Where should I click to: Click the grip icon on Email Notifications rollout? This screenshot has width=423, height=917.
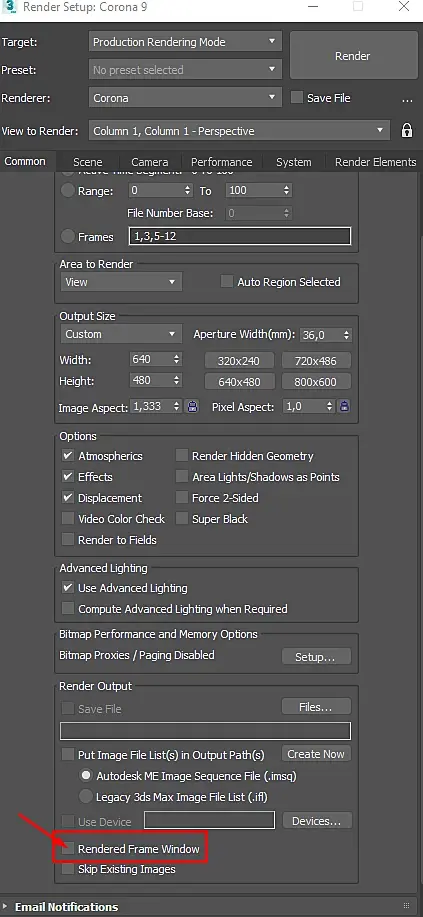(407, 906)
